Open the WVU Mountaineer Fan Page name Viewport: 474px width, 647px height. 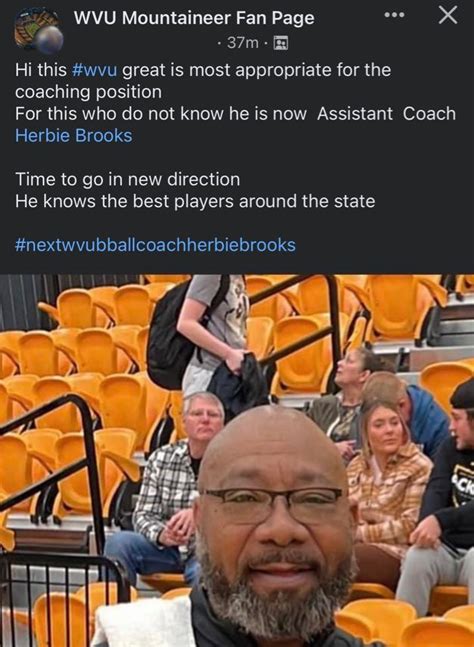(194, 18)
